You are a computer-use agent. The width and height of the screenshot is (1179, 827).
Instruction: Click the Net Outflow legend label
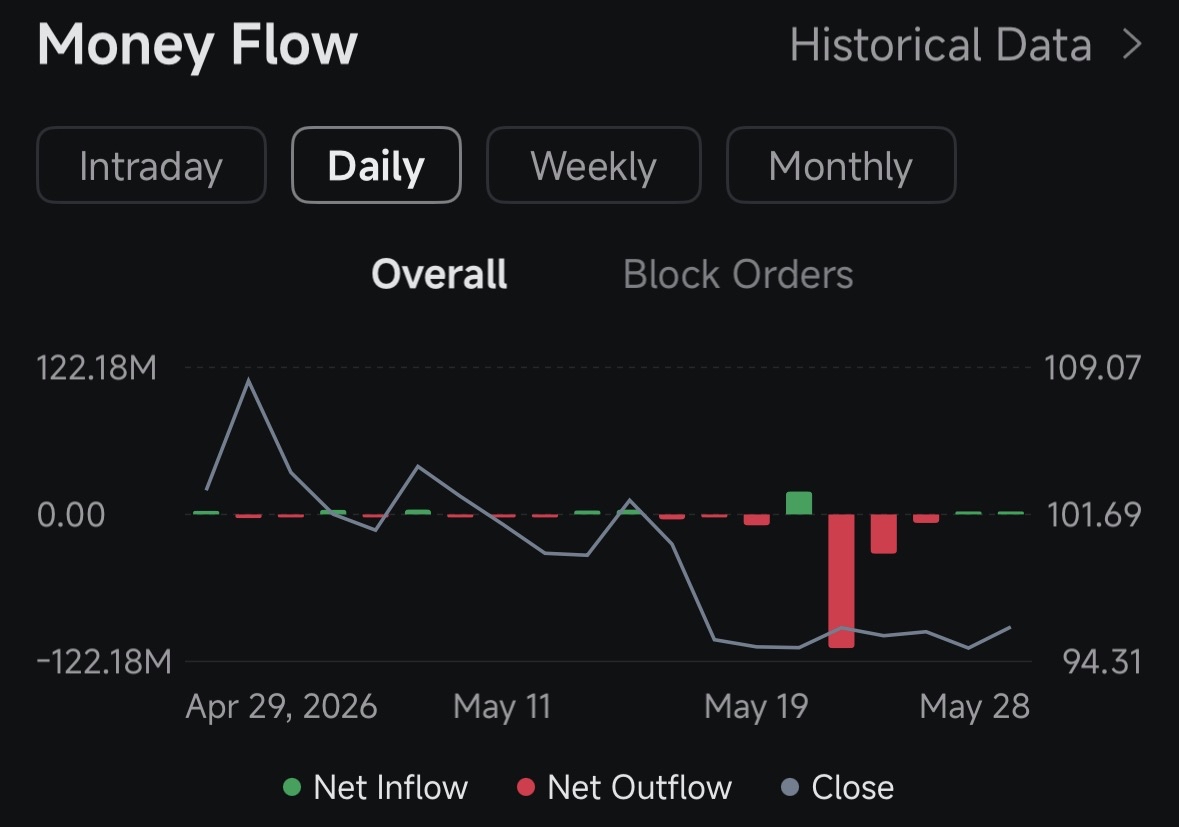[640, 787]
